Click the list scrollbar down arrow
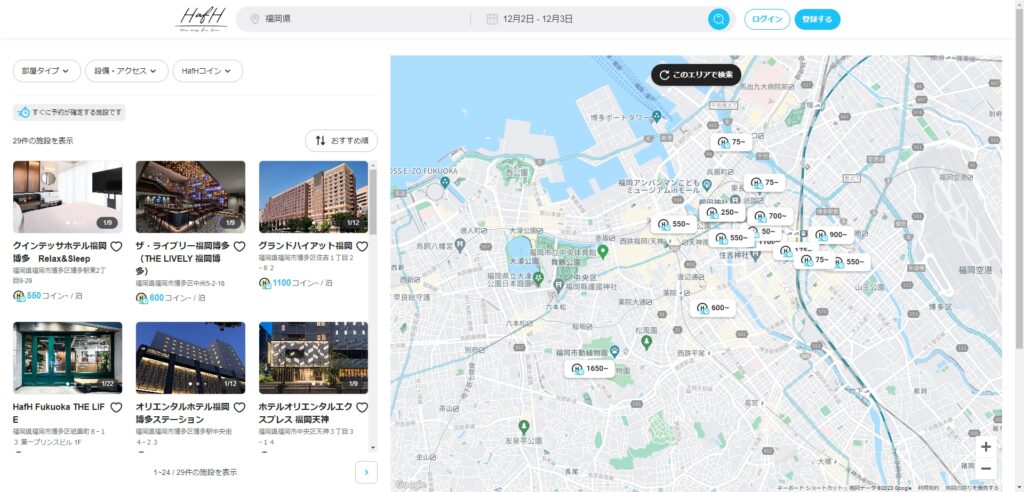The height and width of the screenshot is (492, 1024). click(373, 448)
